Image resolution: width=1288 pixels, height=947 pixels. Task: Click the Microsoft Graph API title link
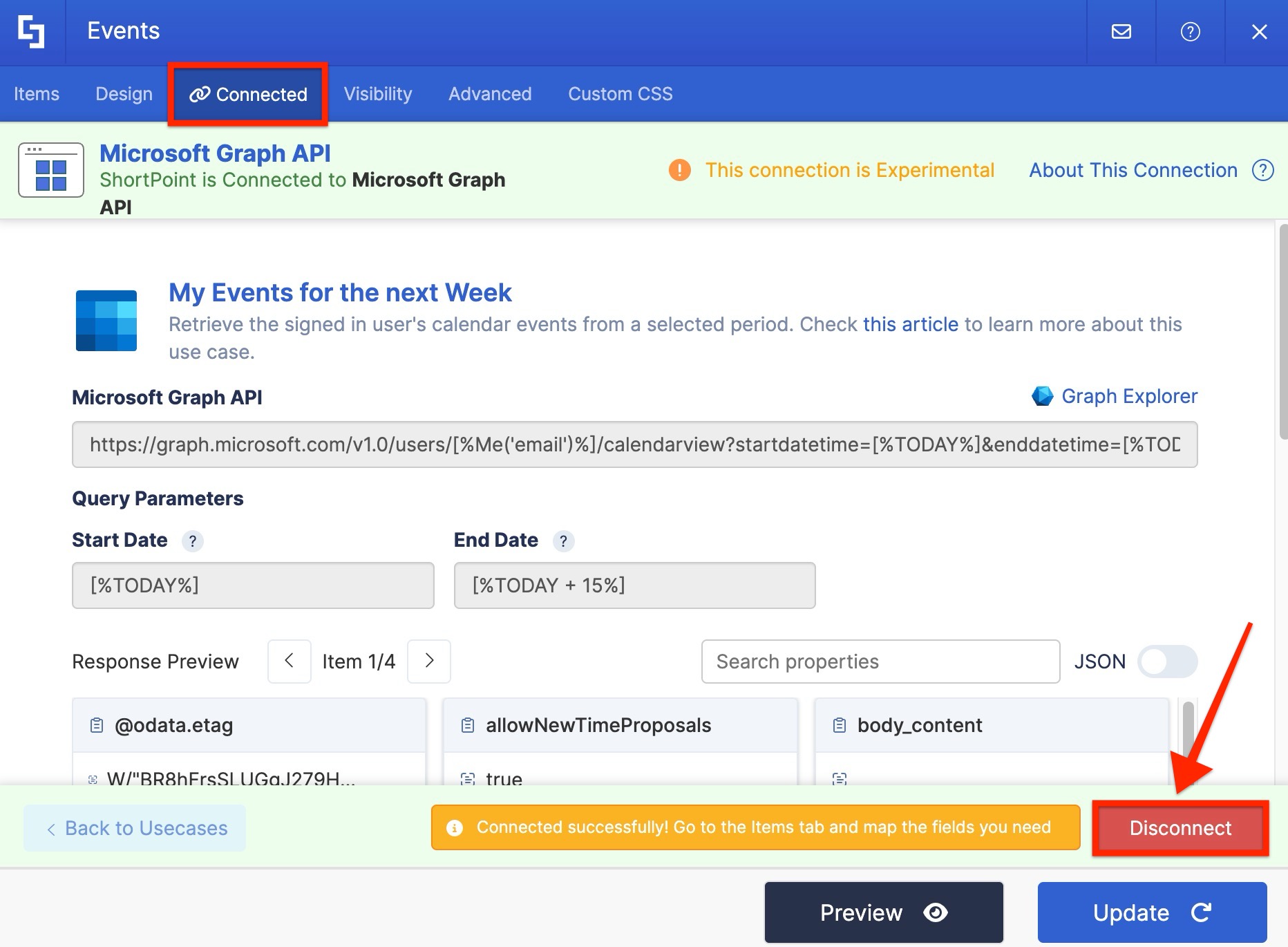pos(215,153)
